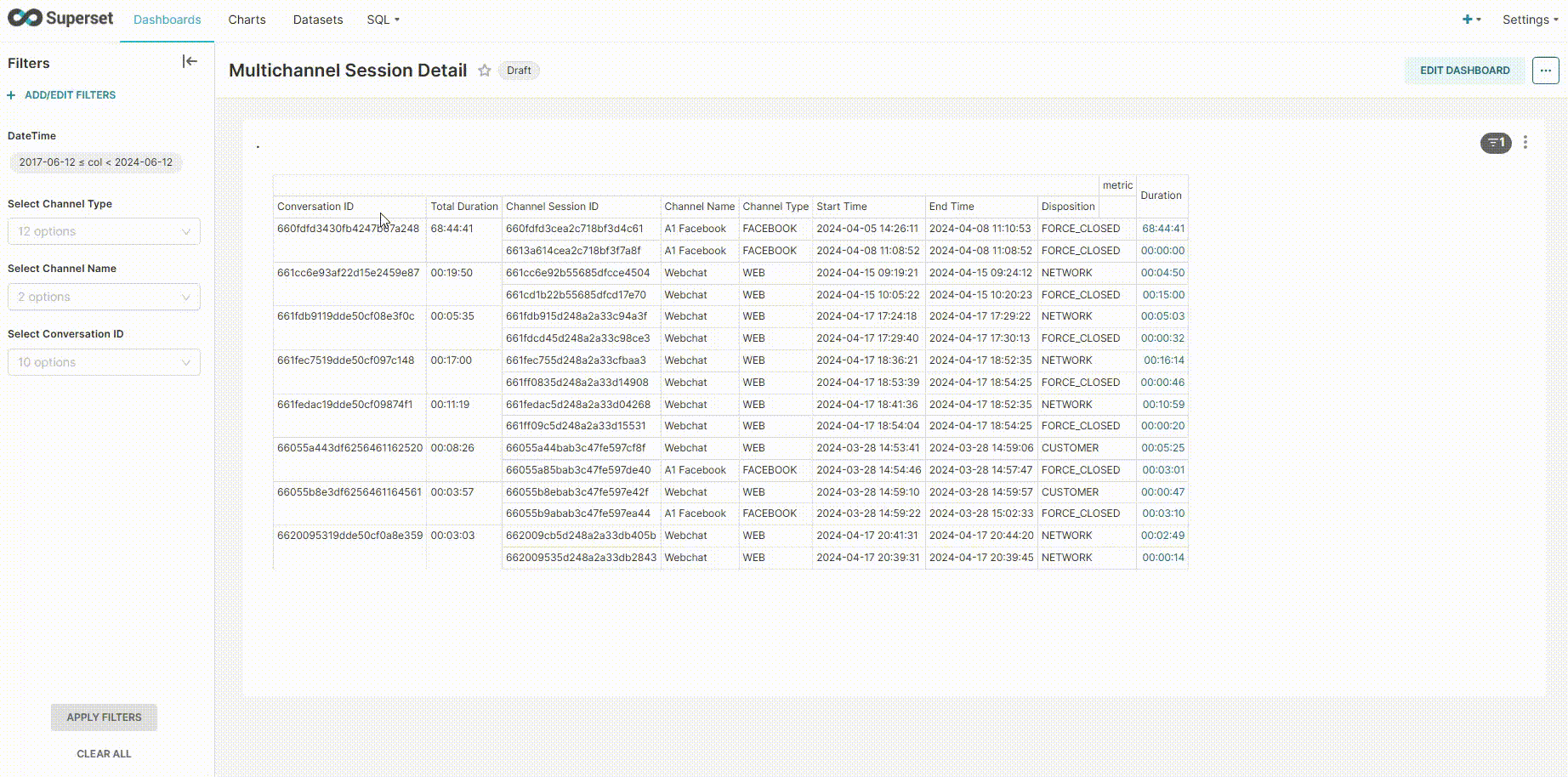Open the Select Channel Name dropdown
The width and height of the screenshot is (1568, 777).
click(x=104, y=297)
